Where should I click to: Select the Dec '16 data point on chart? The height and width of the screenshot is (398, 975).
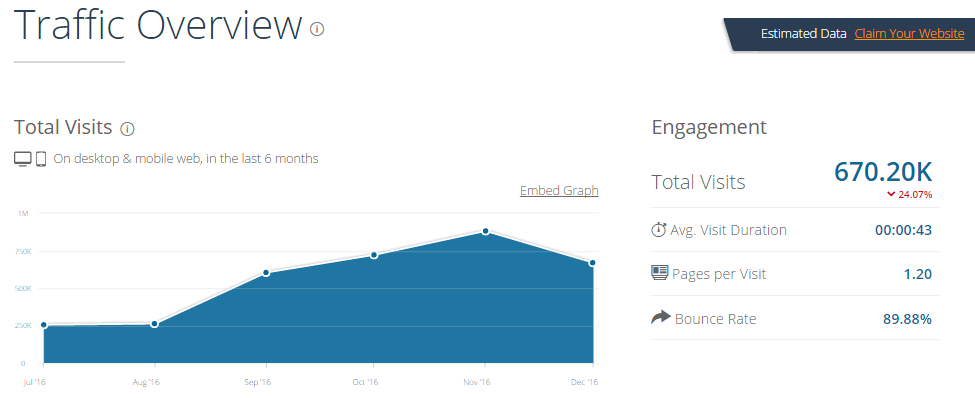[x=593, y=263]
